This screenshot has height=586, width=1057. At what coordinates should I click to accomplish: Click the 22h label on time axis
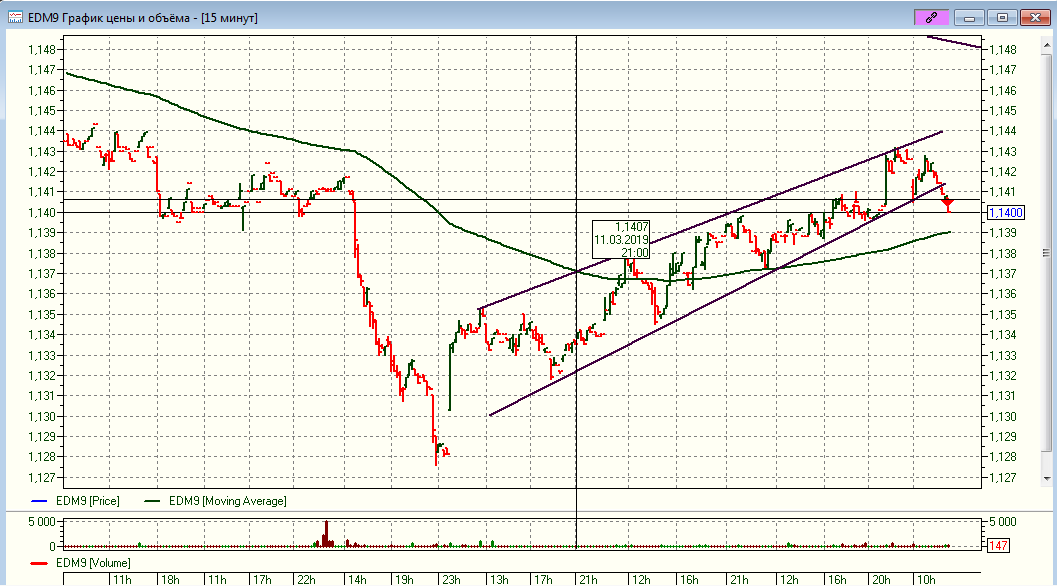307,579
